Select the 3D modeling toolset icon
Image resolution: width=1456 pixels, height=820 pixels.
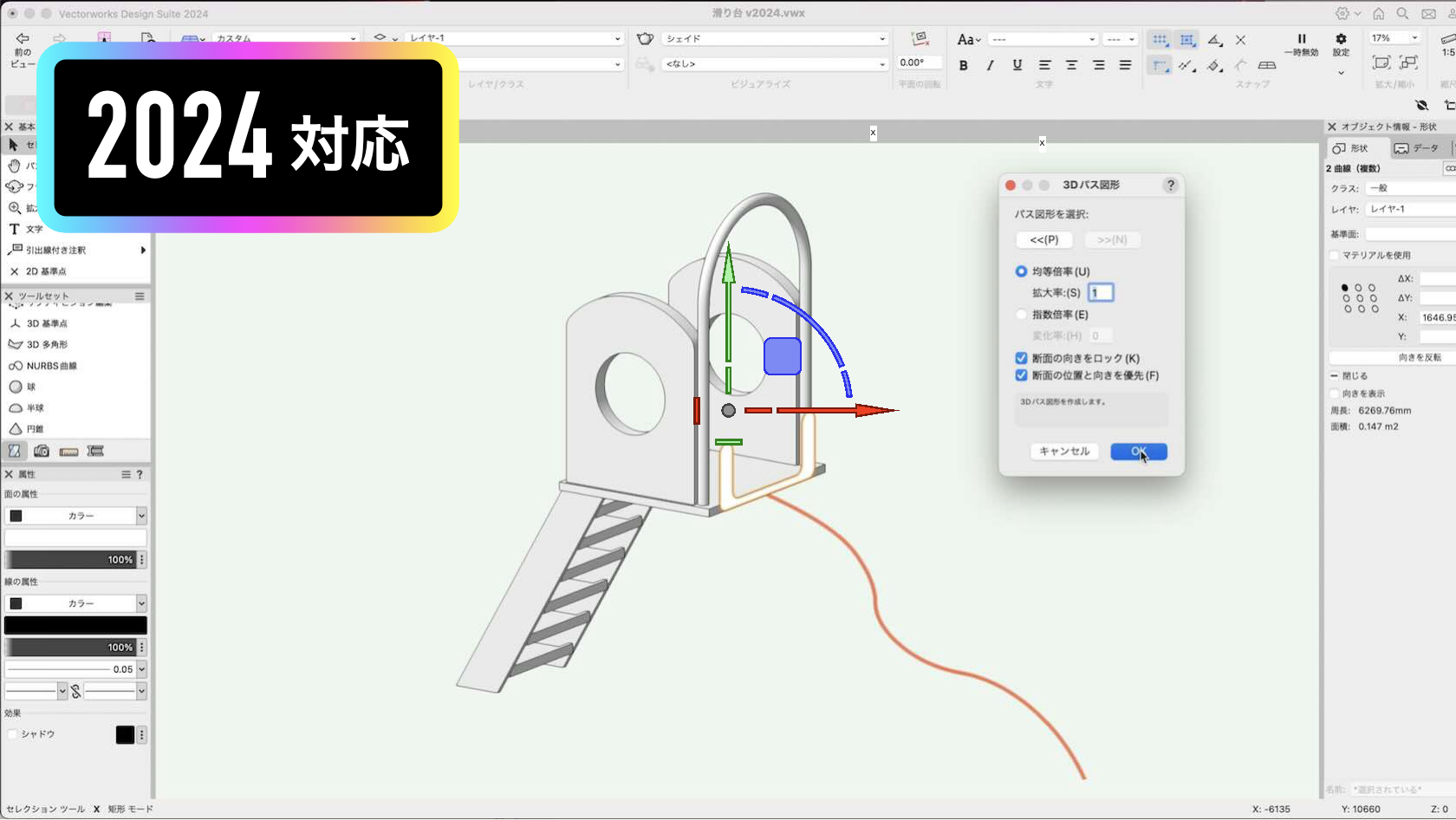coord(15,451)
